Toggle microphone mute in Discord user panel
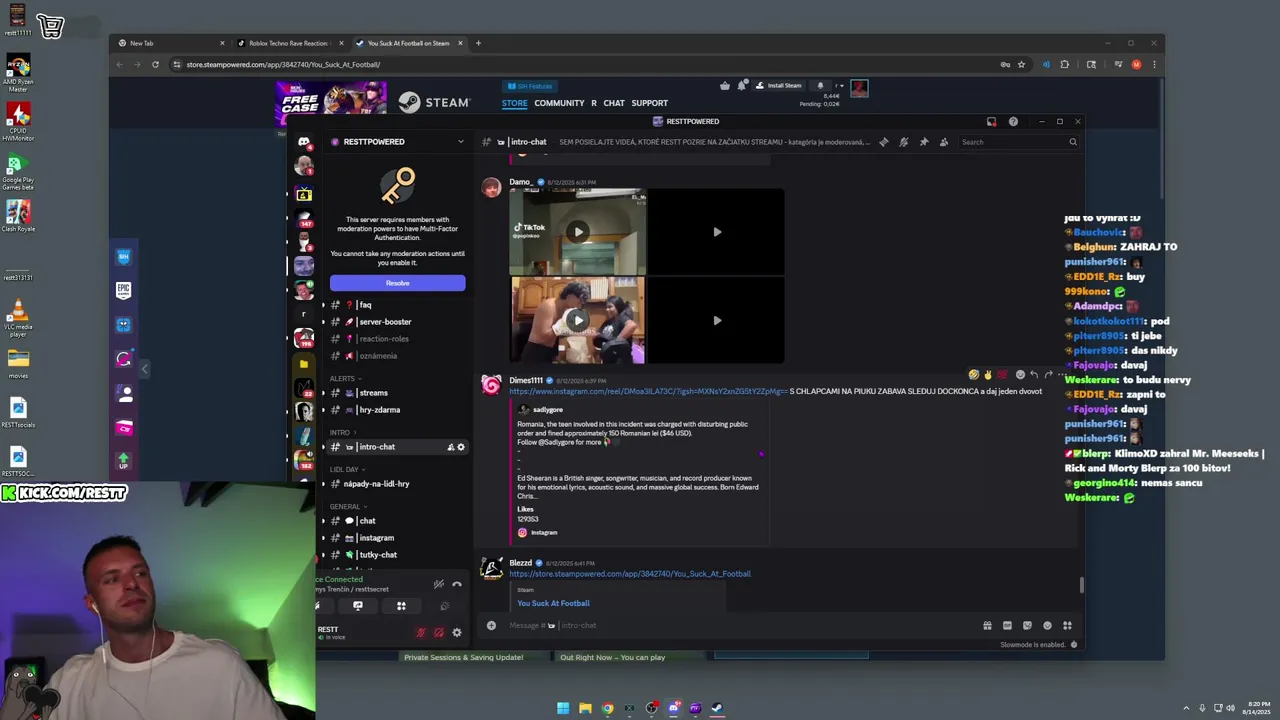The width and height of the screenshot is (1280, 720). click(421, 633)
